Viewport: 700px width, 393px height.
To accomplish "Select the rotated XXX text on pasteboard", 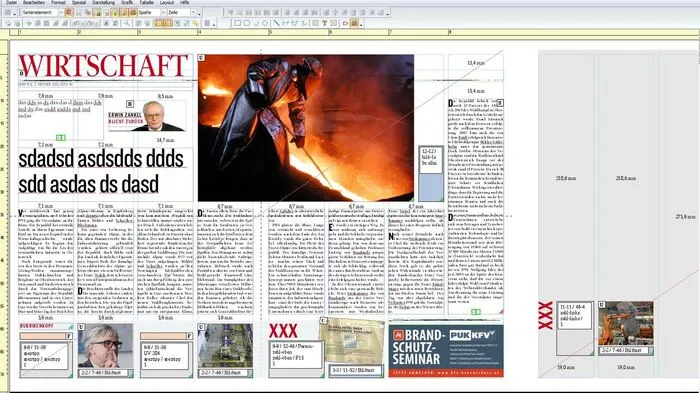I will 545,315.
